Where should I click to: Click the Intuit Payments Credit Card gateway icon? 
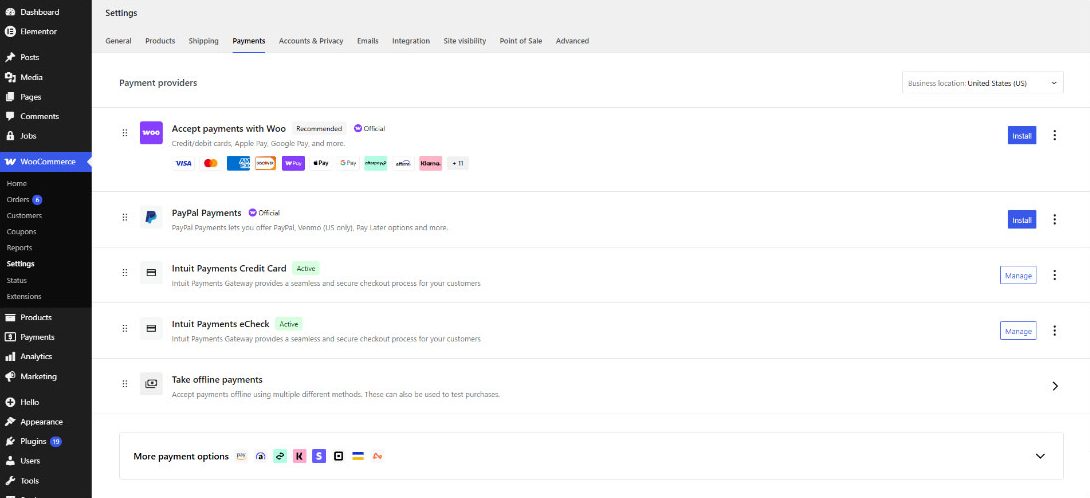(151, 273)
